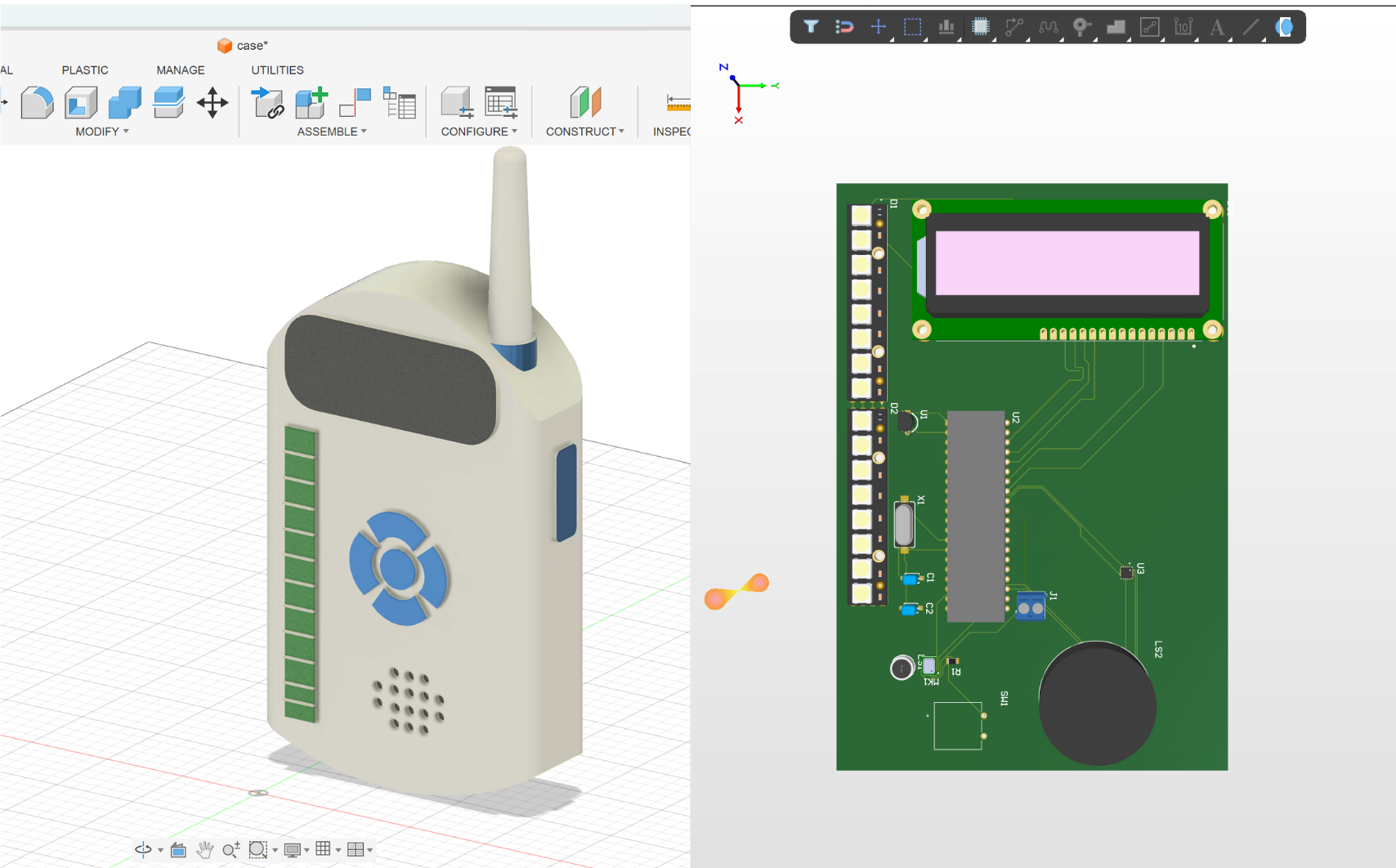Select the text A tool in PCB toolbar

1217,27
